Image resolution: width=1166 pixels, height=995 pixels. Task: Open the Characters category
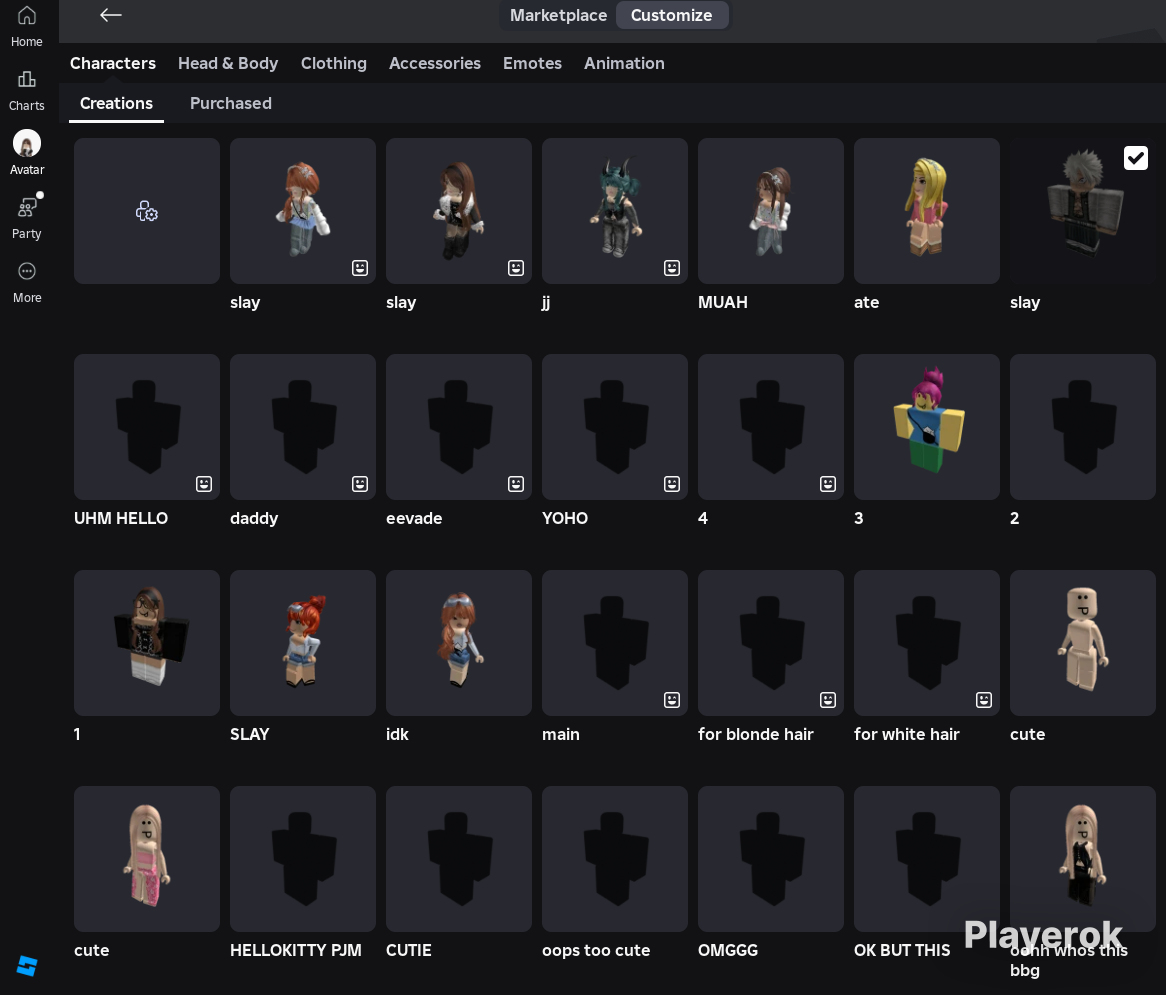[x=113, y=63]
